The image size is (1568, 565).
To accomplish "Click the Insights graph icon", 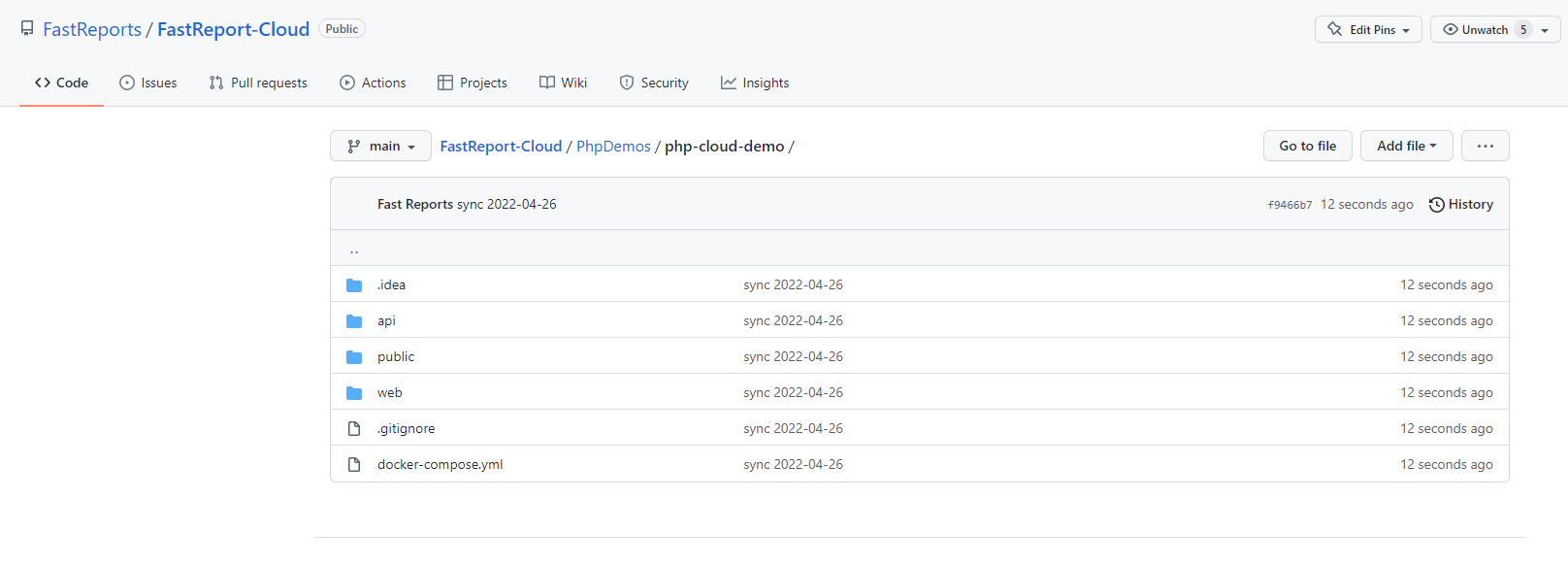I will tap(729, 83).
